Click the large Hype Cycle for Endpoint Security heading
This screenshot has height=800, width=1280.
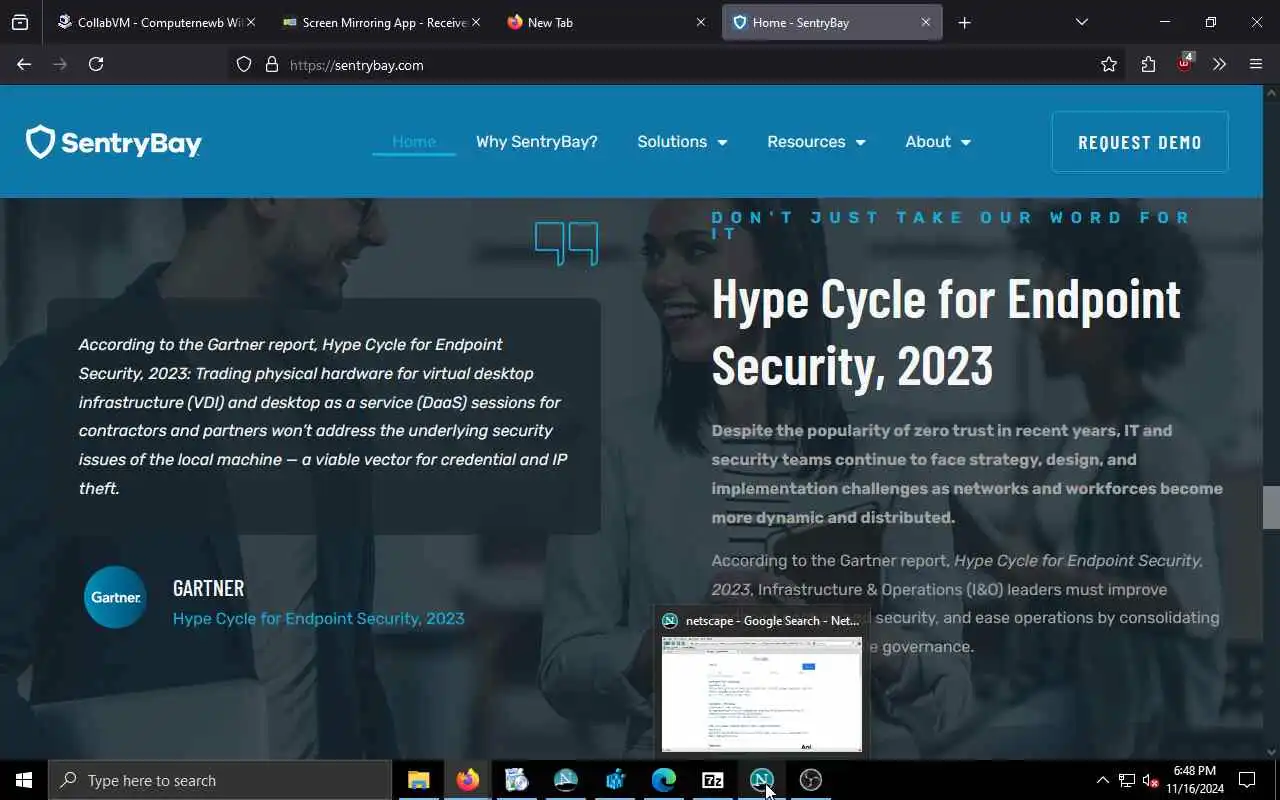(x=946, y=331)
